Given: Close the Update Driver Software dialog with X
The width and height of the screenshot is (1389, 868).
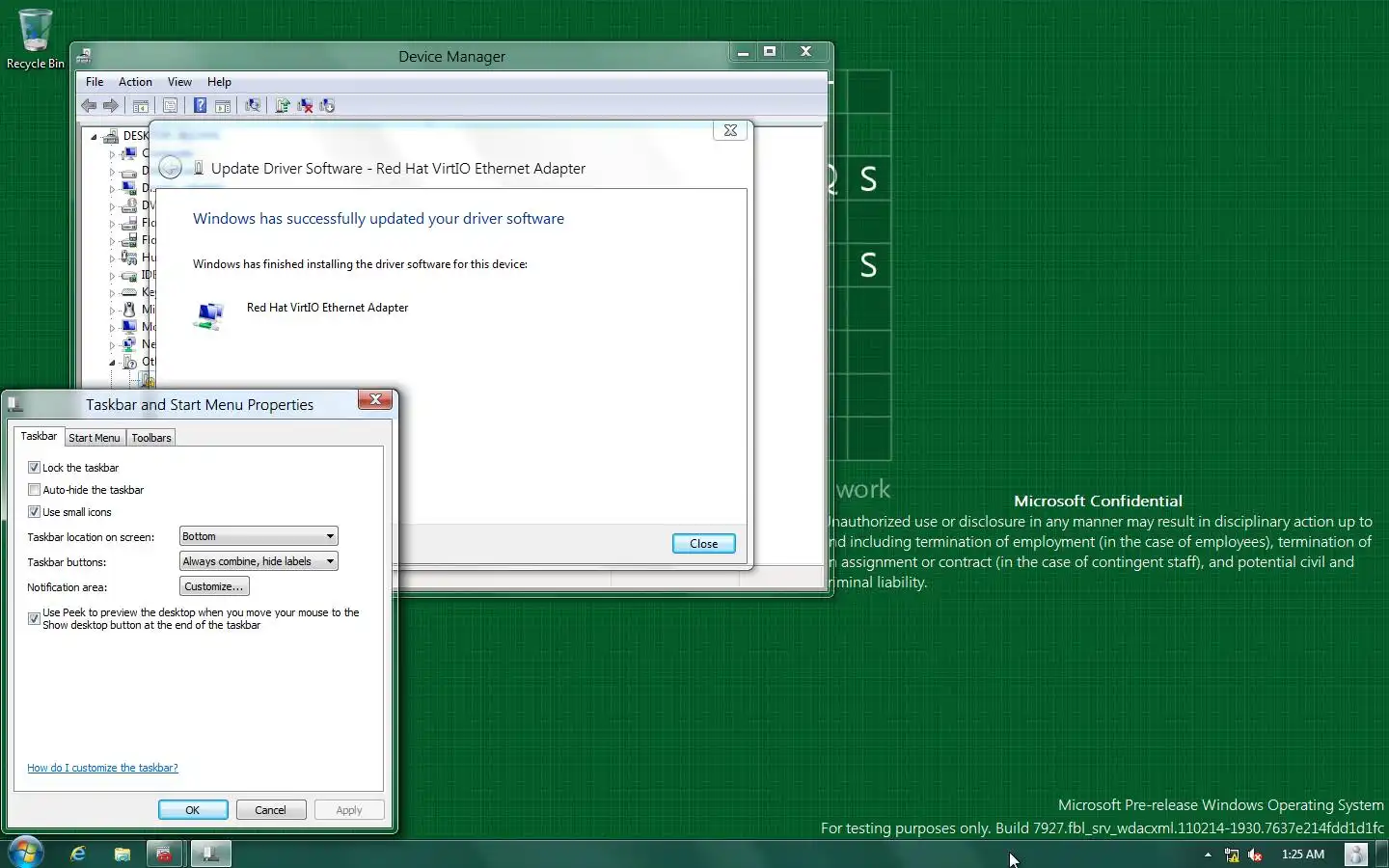Looking at the screenshot, I should pos(730,130).
